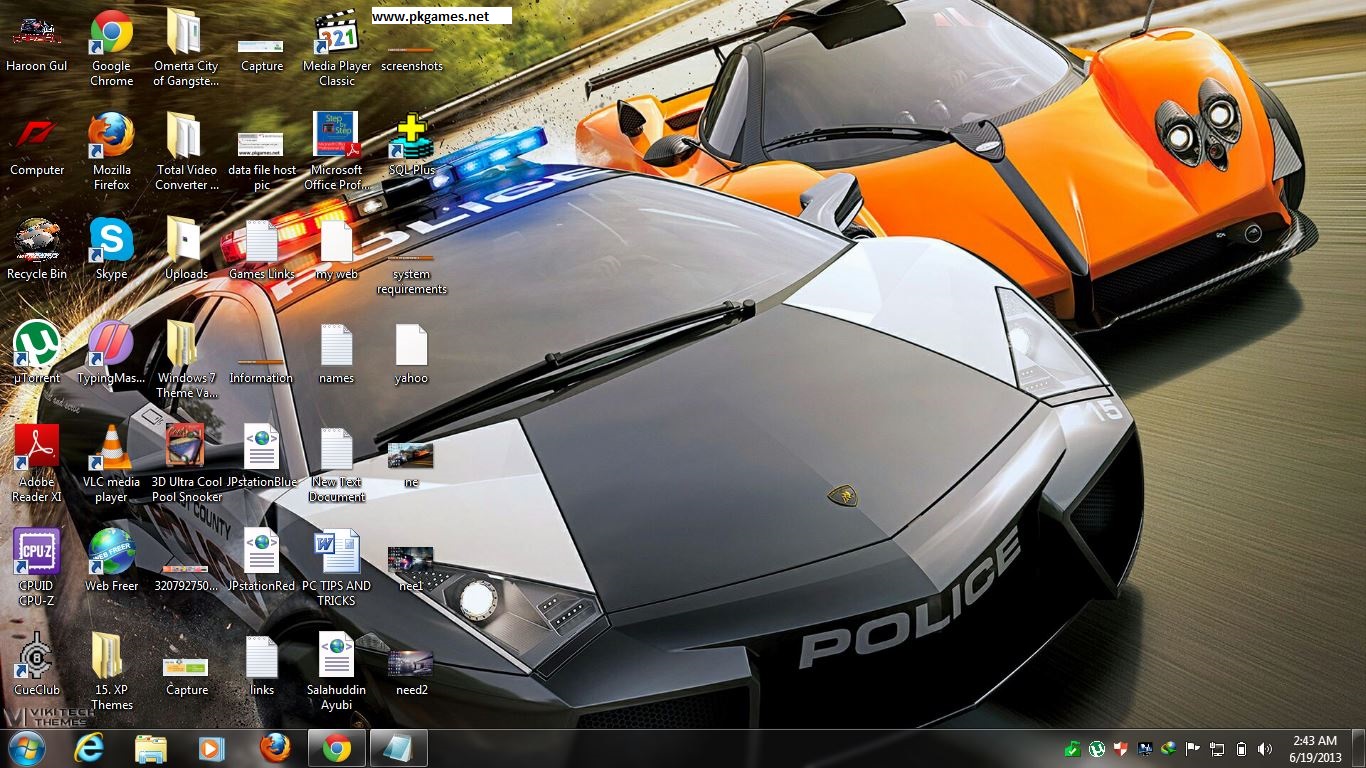
Task: Open Internet Download Manager tray icon
Action: [x=1168, y=748]
